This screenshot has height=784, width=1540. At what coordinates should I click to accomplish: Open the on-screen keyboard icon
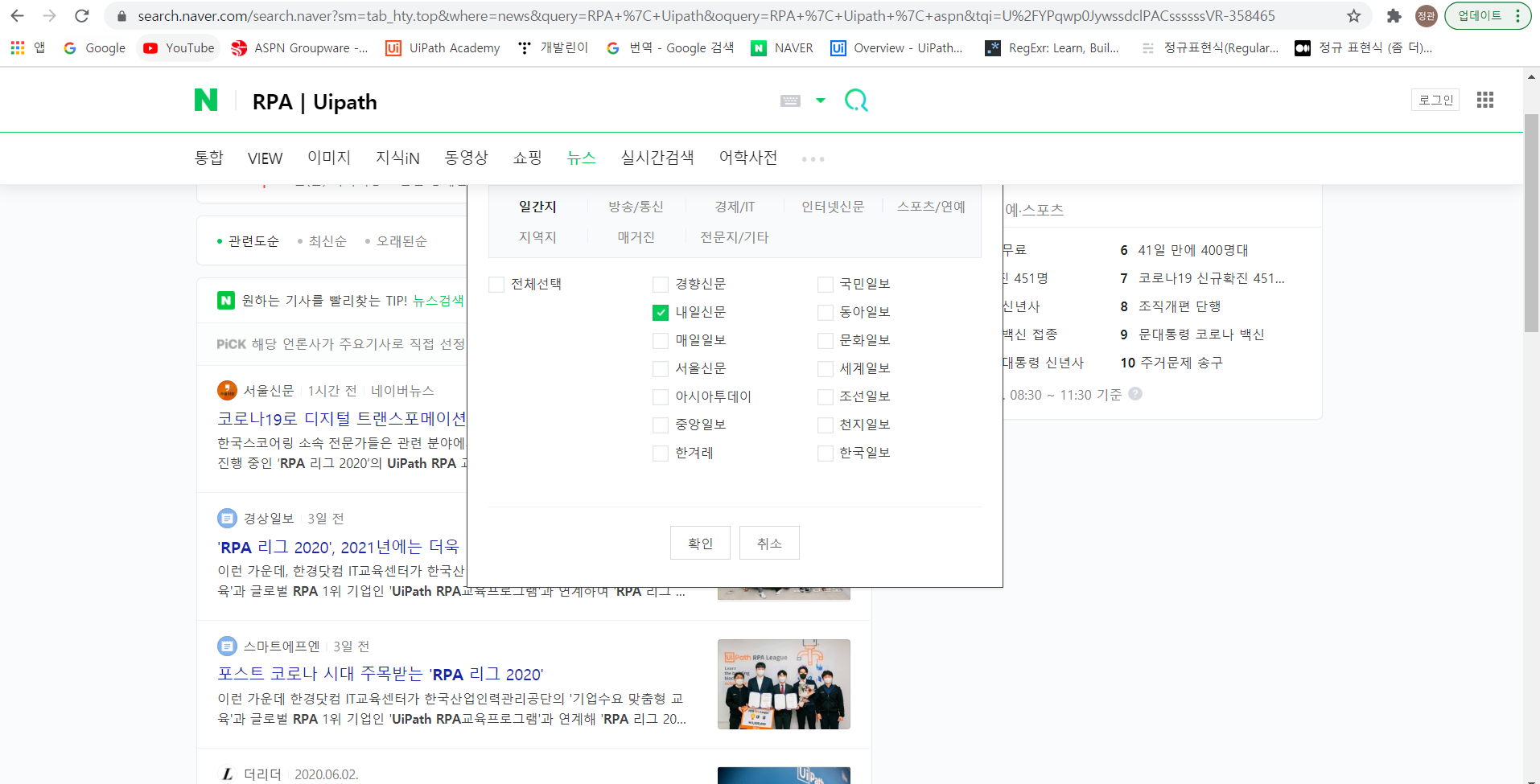click(790, 101)
